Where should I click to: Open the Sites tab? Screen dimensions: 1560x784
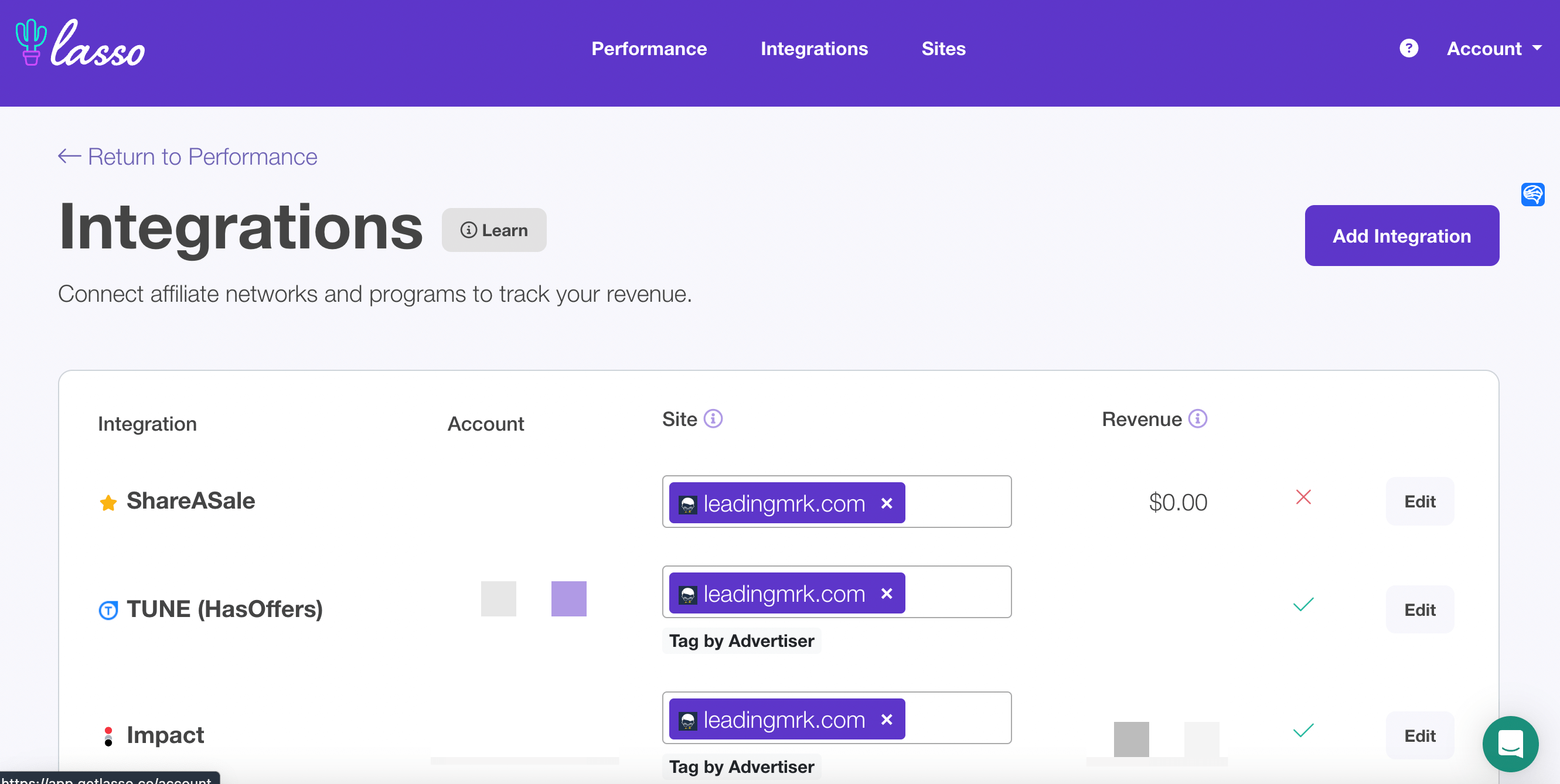click(x=943, y=48)
